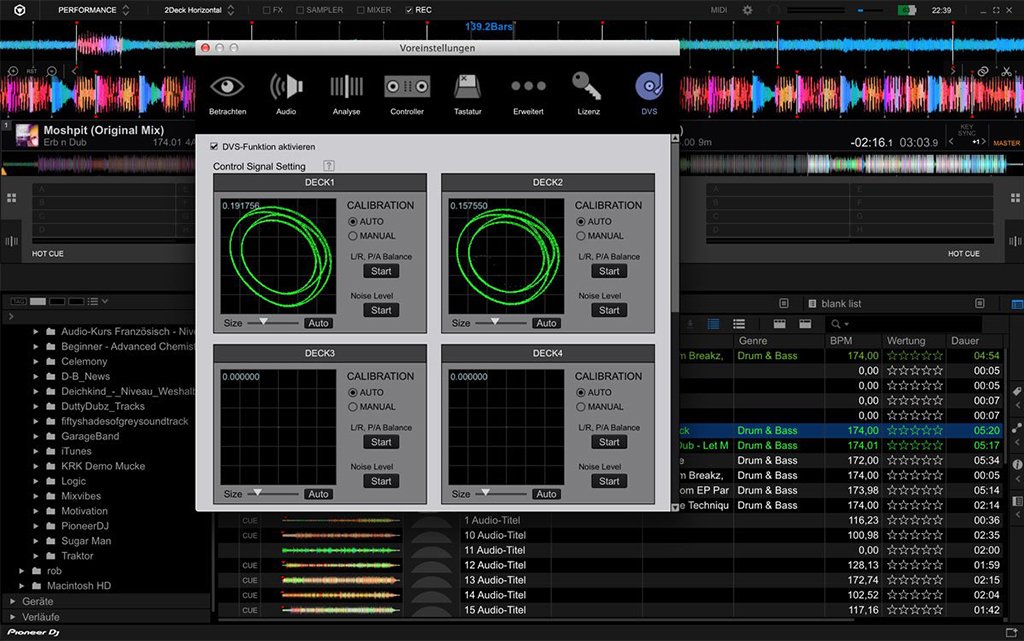Image resolution: width=1024 pixels, height=641 pixels.
Task: Open the Lizenz key icon
Action: click(588, 88)
